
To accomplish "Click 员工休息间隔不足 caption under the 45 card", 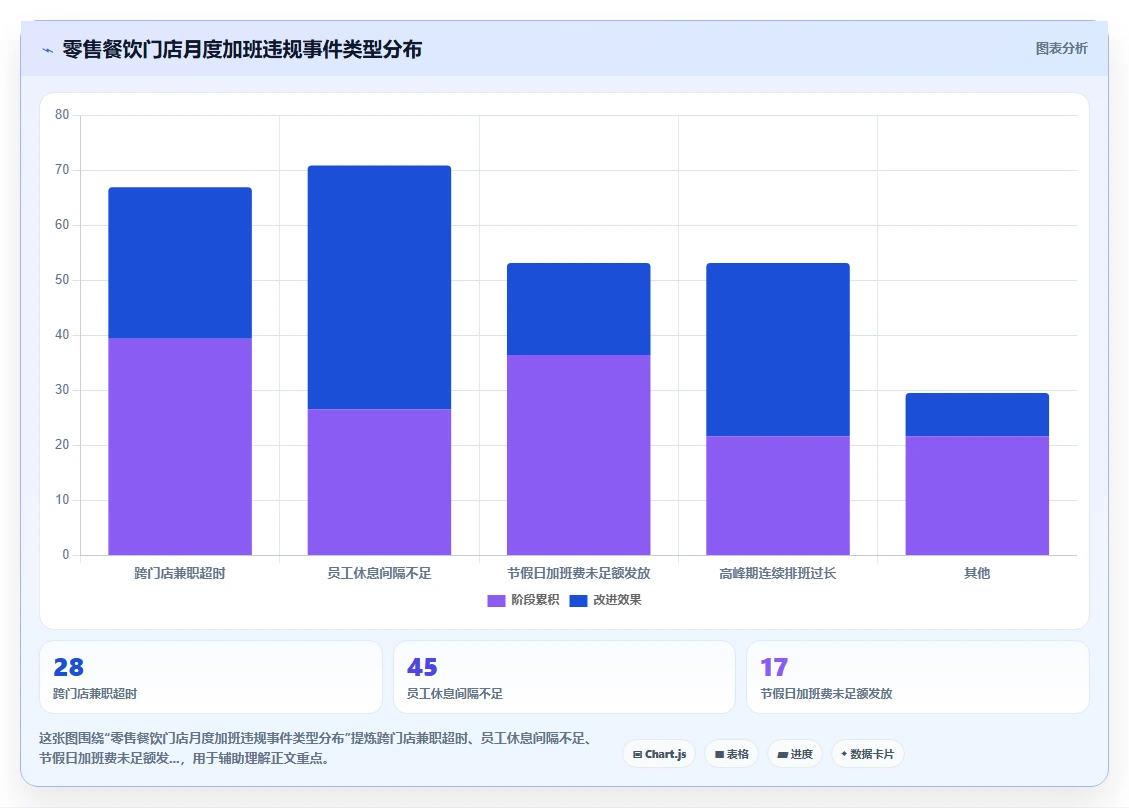I will 455,693.
